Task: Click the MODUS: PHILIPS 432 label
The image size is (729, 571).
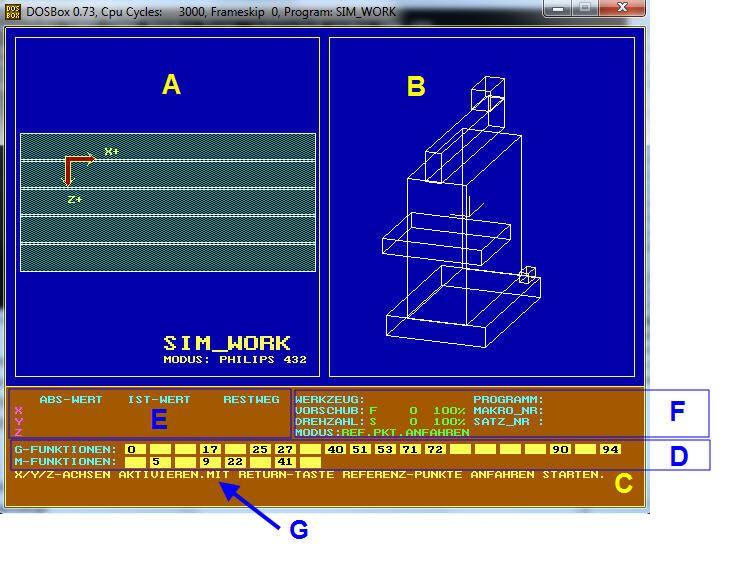Action: (x=235, y=359)
